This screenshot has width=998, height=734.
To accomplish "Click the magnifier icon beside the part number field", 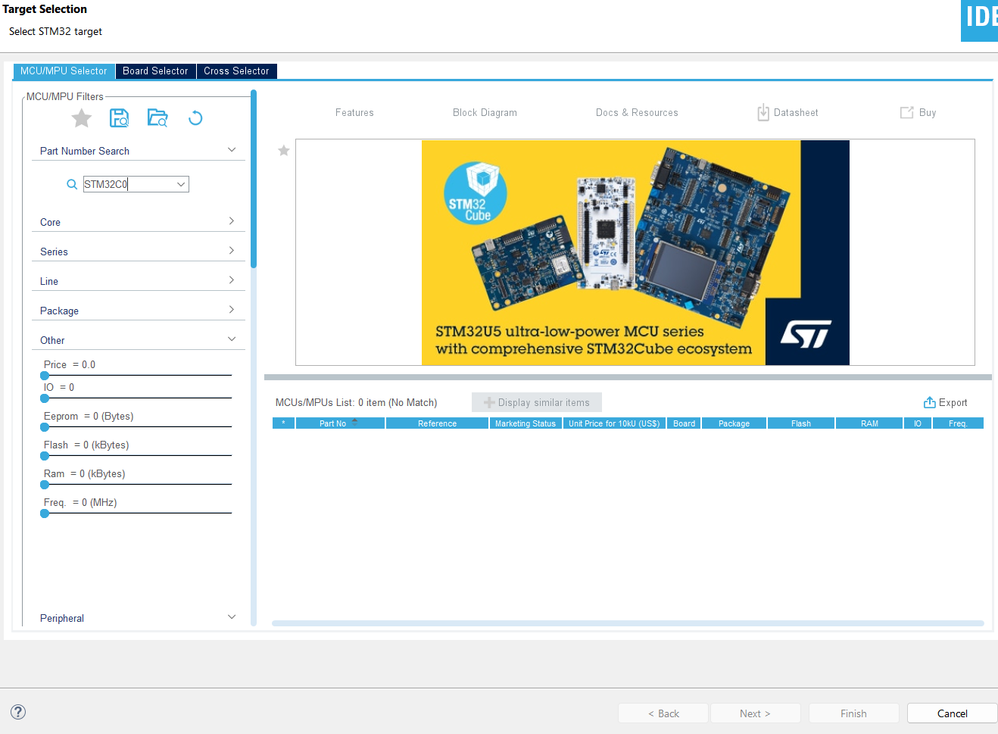I will click(x=72, y=184).
